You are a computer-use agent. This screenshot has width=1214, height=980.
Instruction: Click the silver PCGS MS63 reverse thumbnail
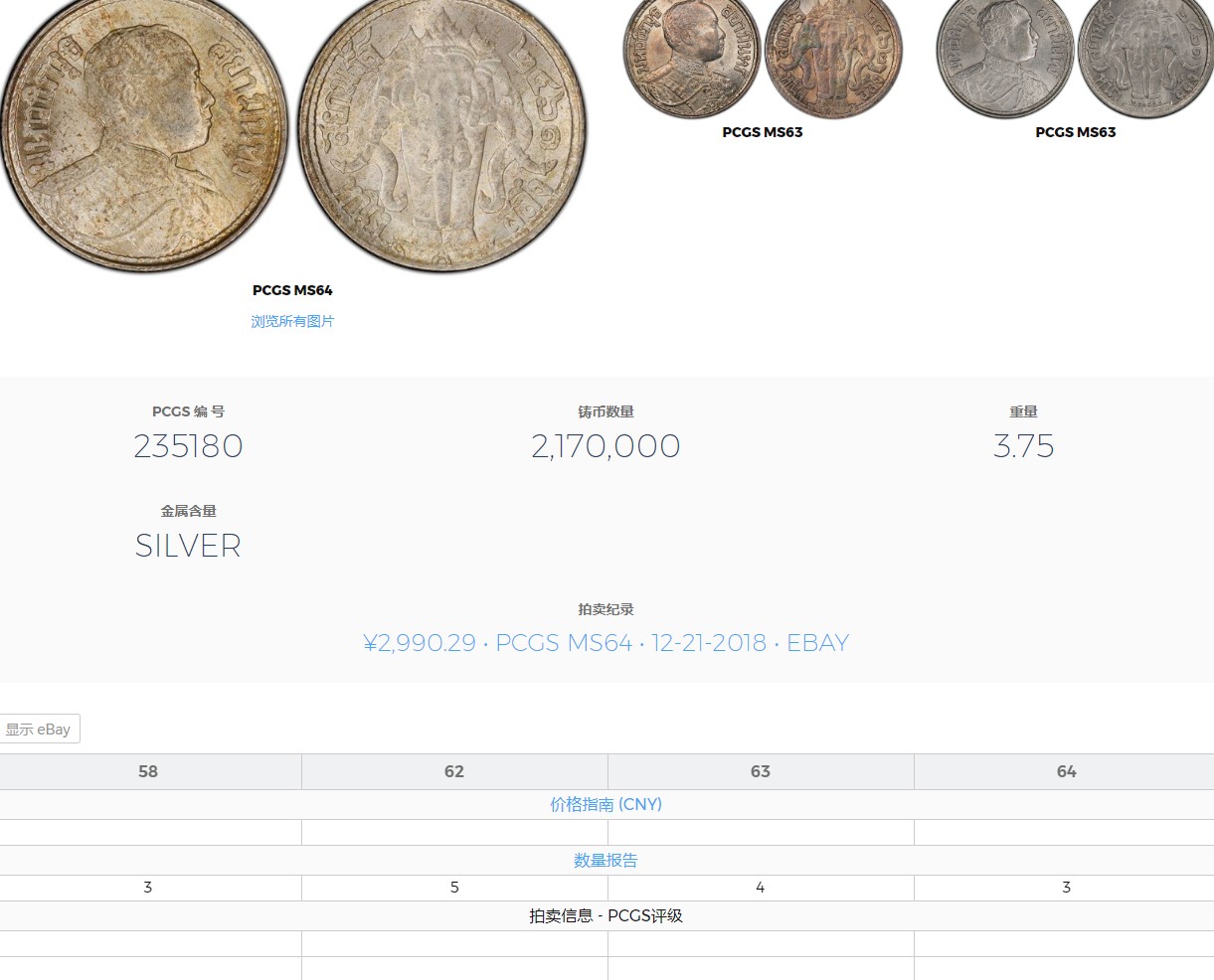point(1144,58)
